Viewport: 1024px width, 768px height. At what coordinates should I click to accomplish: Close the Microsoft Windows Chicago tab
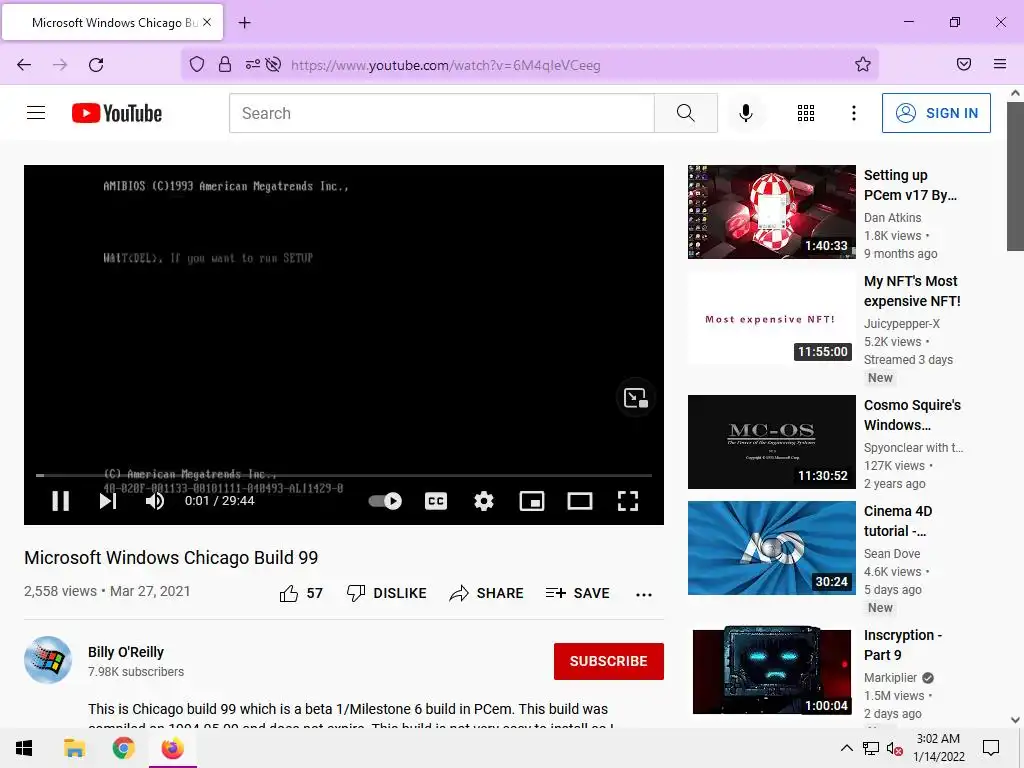point(207,22)
